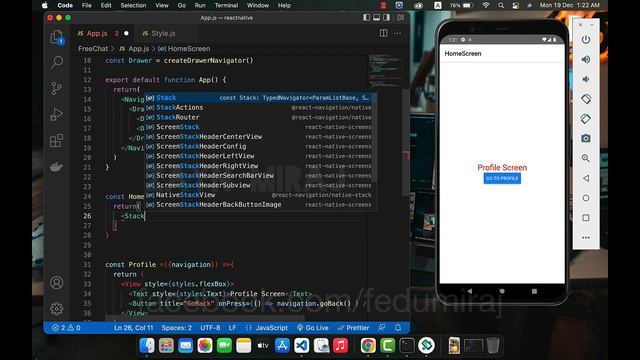Change end of line sequence LF
Screen dimensions: 640x360
coord(232,327)
